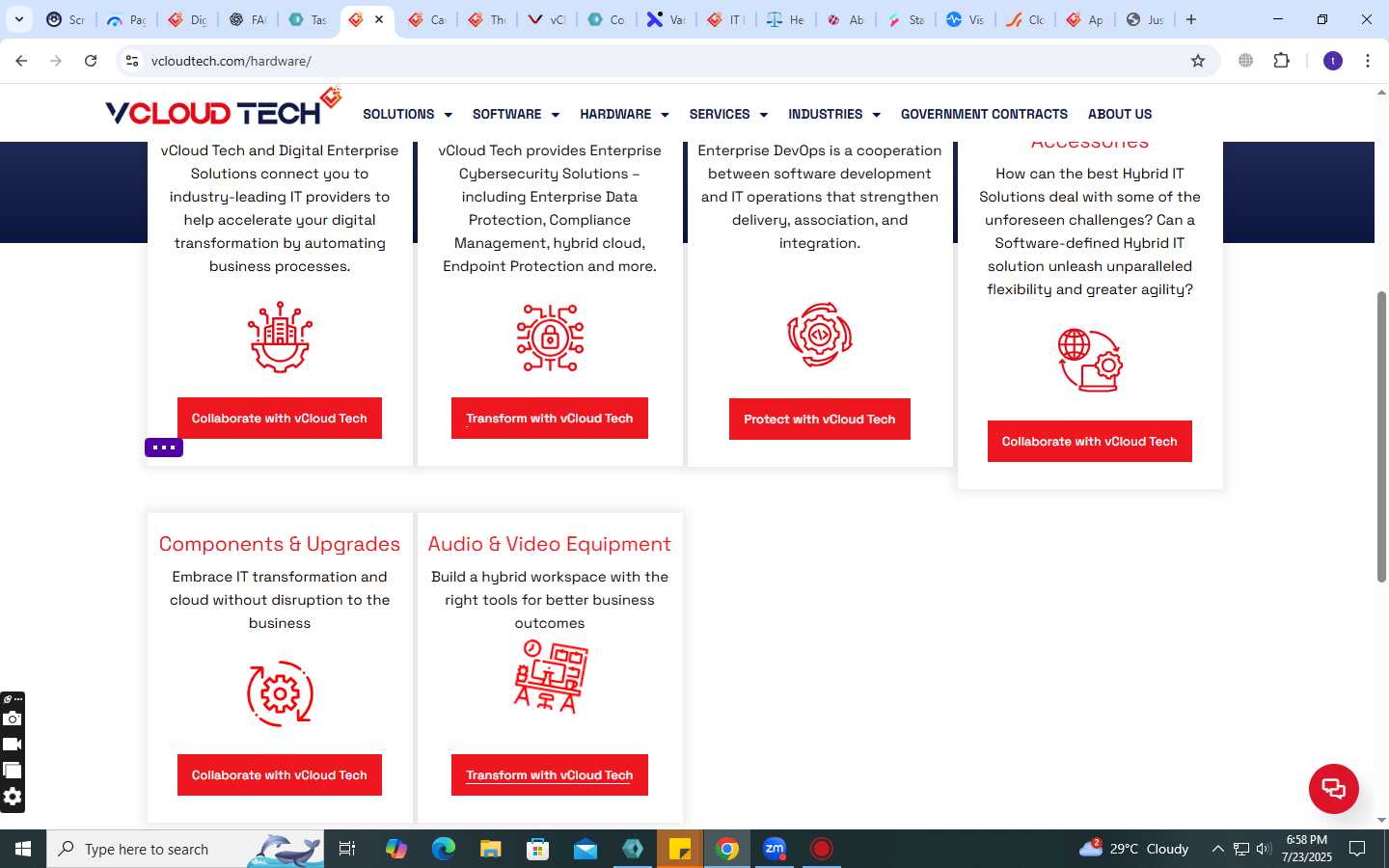Click the Windows search box
This screenshot has width=1389, height=868.
pos(185,849)
